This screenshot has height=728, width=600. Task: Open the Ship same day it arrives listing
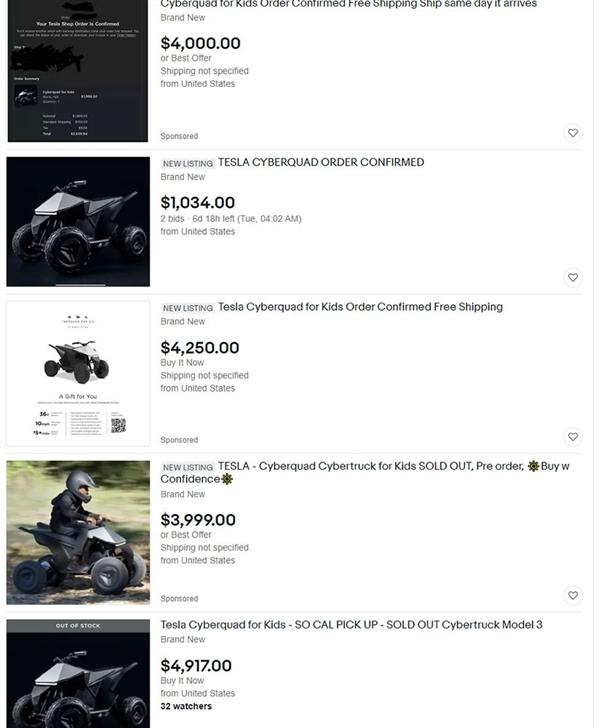click(x=348, y=4)
